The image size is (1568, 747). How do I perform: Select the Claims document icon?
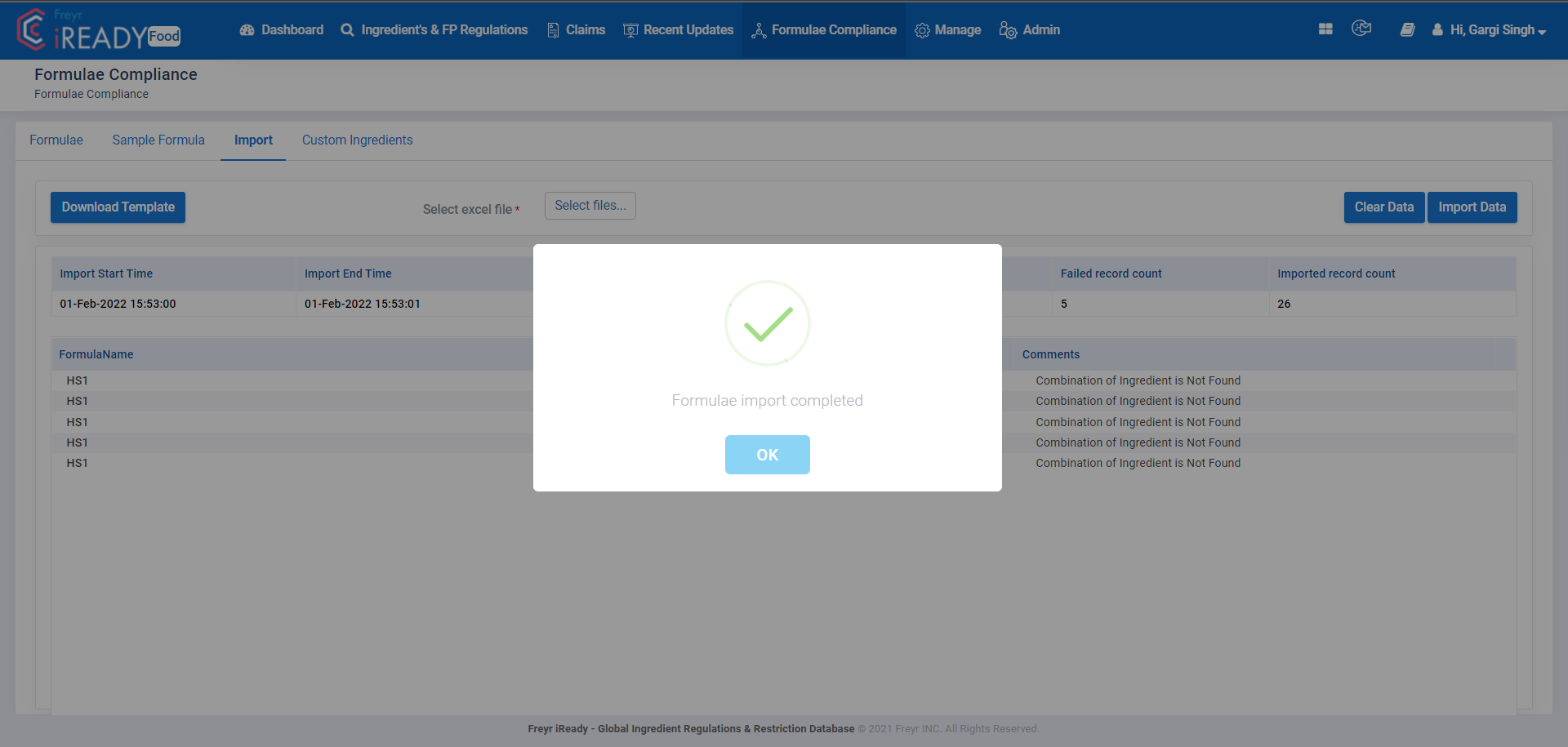point(552,29)
